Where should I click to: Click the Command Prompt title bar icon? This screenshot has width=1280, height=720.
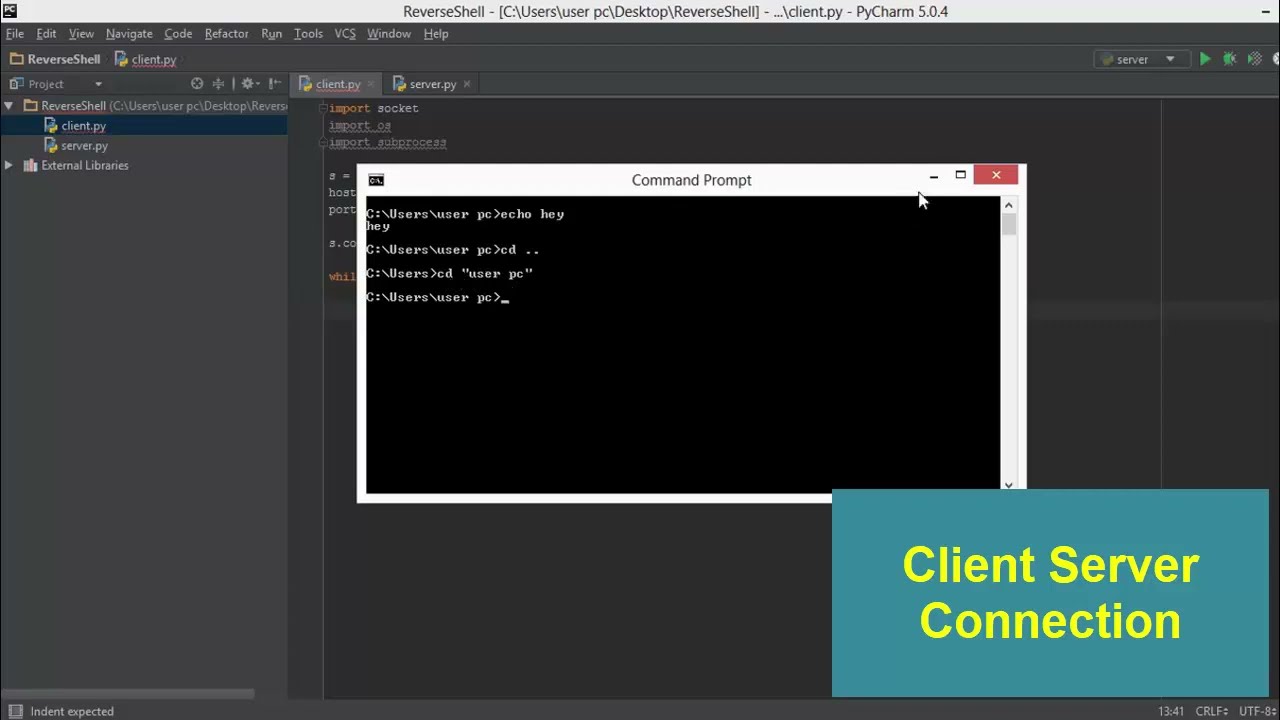[376, 180]
